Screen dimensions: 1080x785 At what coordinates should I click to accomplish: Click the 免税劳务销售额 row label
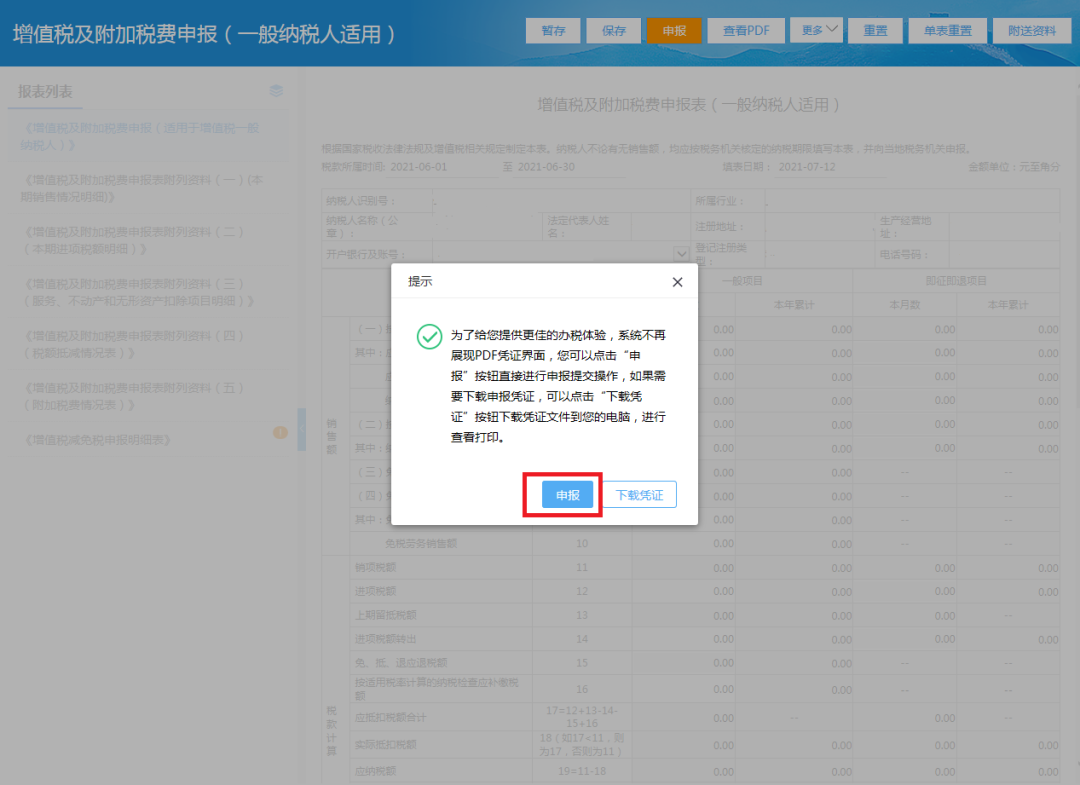pos(421,544)
